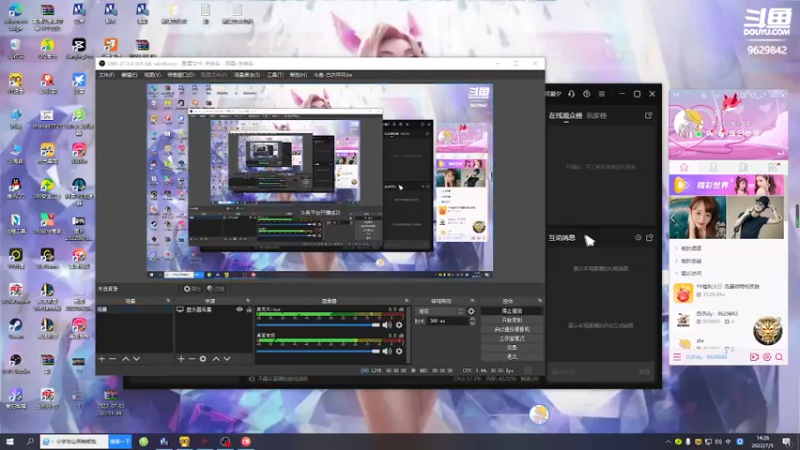Remove selected source with minus icon

(192, 359)
